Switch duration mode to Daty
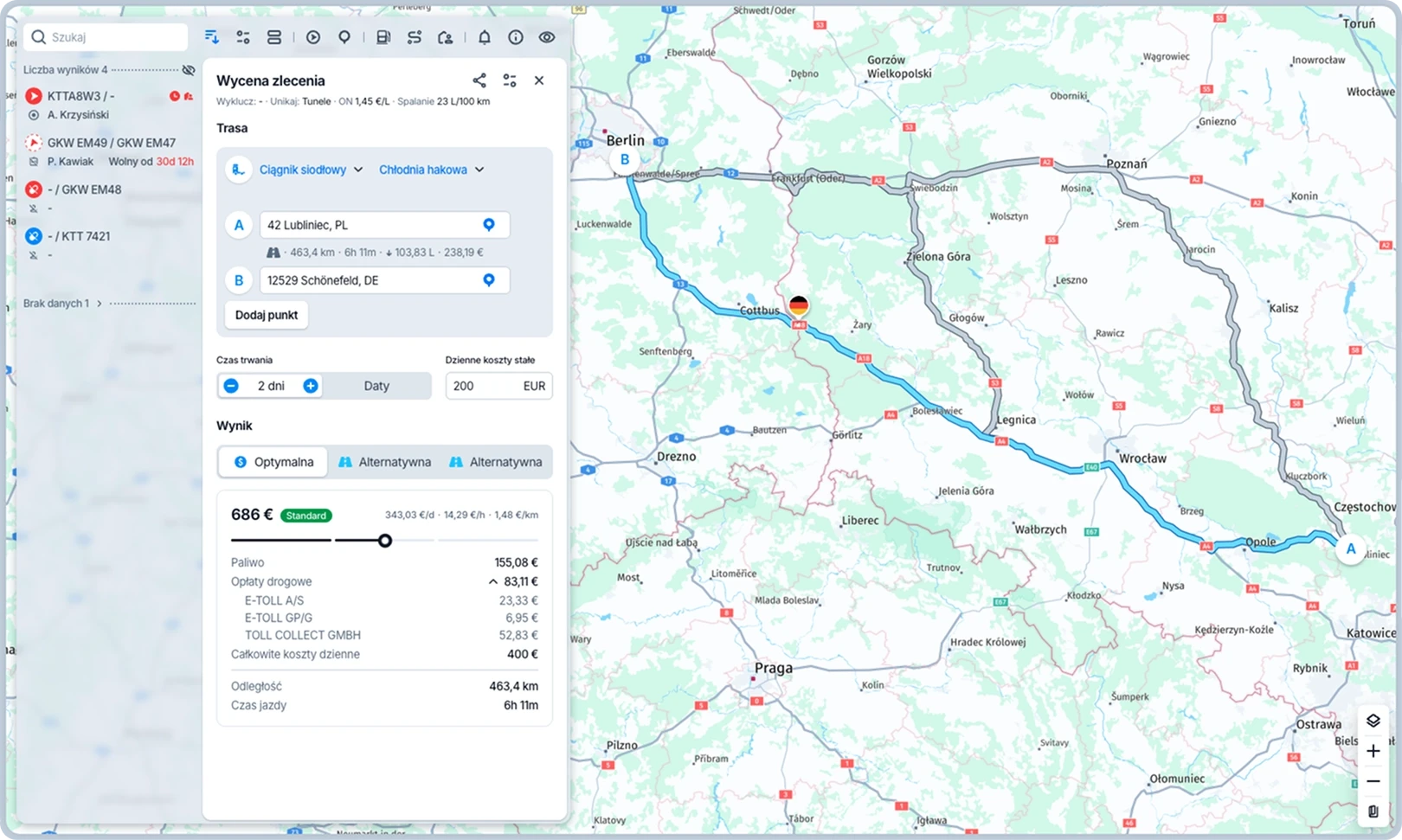This screenshot has height=840, width=1402. pyautogui.click(x=376, y=386)
